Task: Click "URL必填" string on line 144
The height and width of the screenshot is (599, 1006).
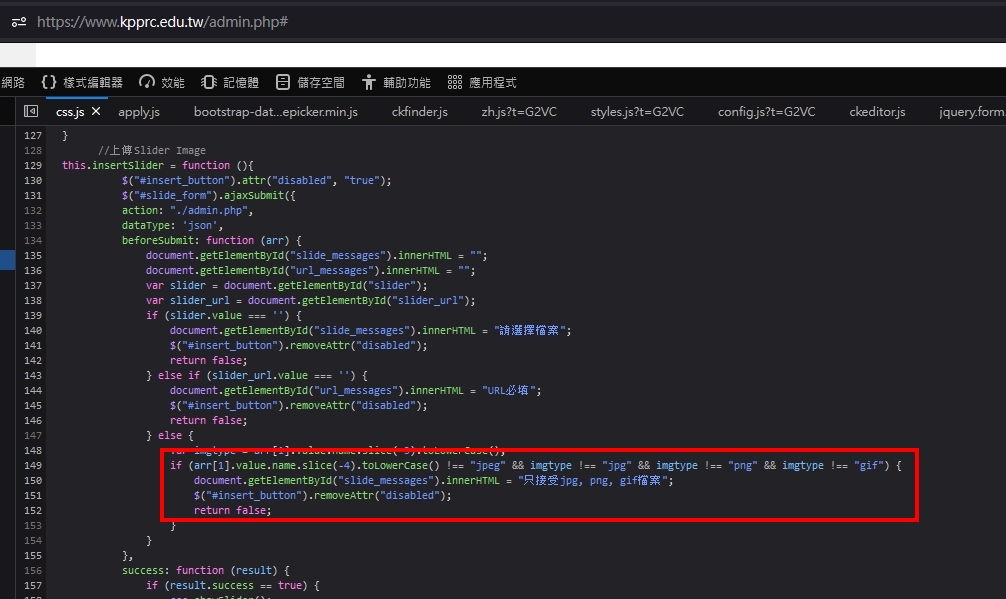Action: 509,391
